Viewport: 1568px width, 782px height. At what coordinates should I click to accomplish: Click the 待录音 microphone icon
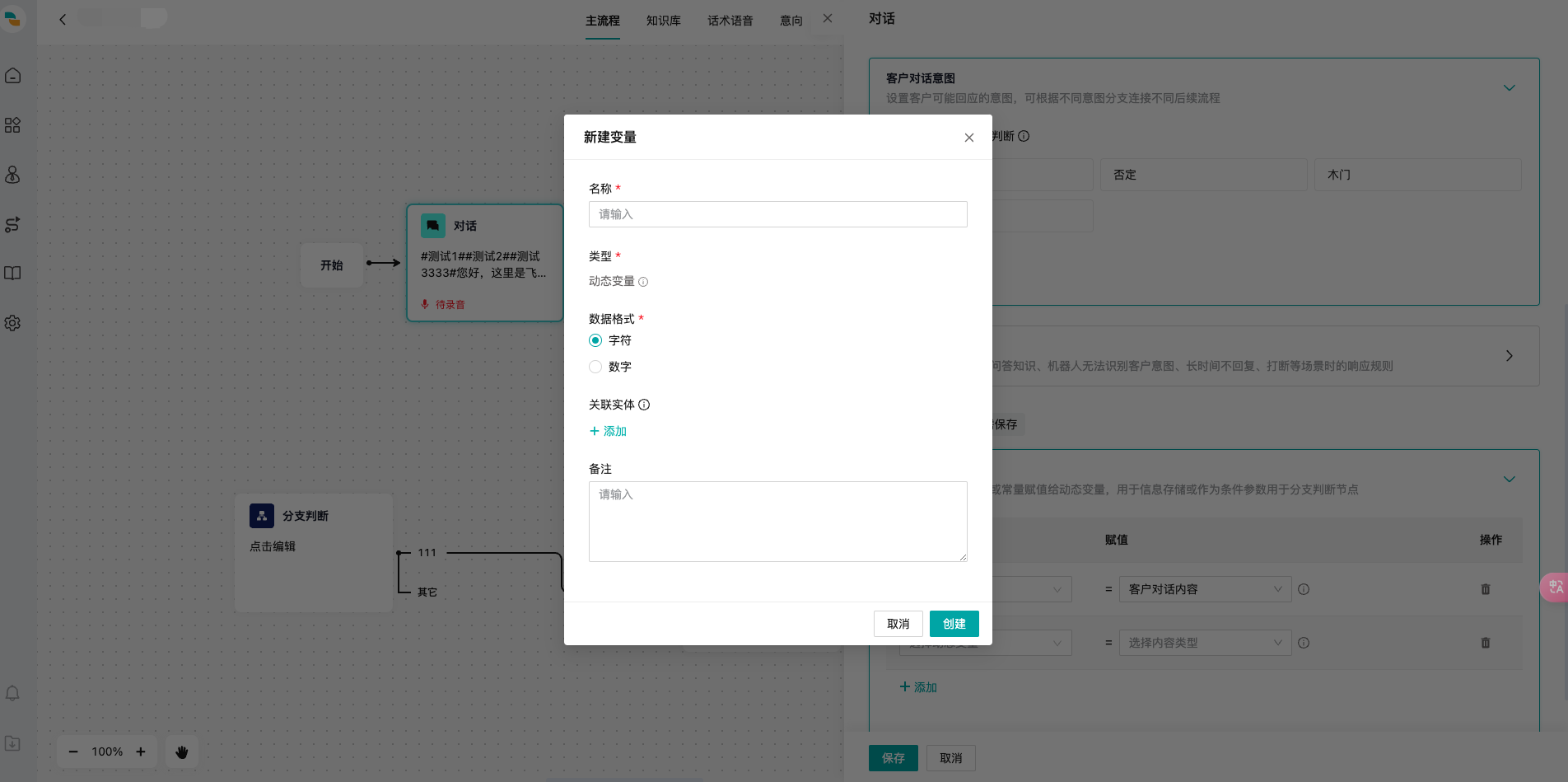click(425, 304)
